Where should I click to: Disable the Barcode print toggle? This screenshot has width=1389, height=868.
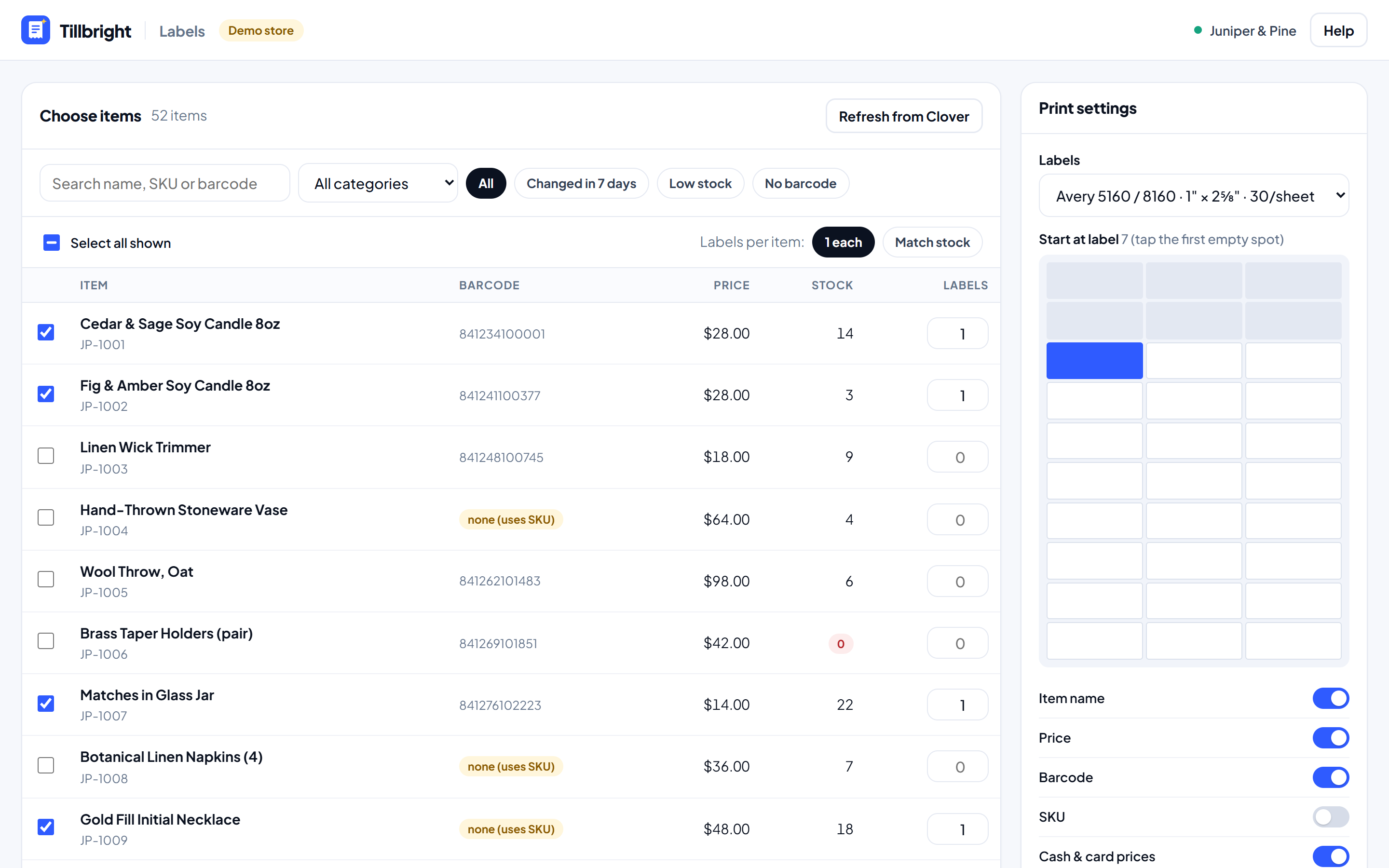[1331, 777]
